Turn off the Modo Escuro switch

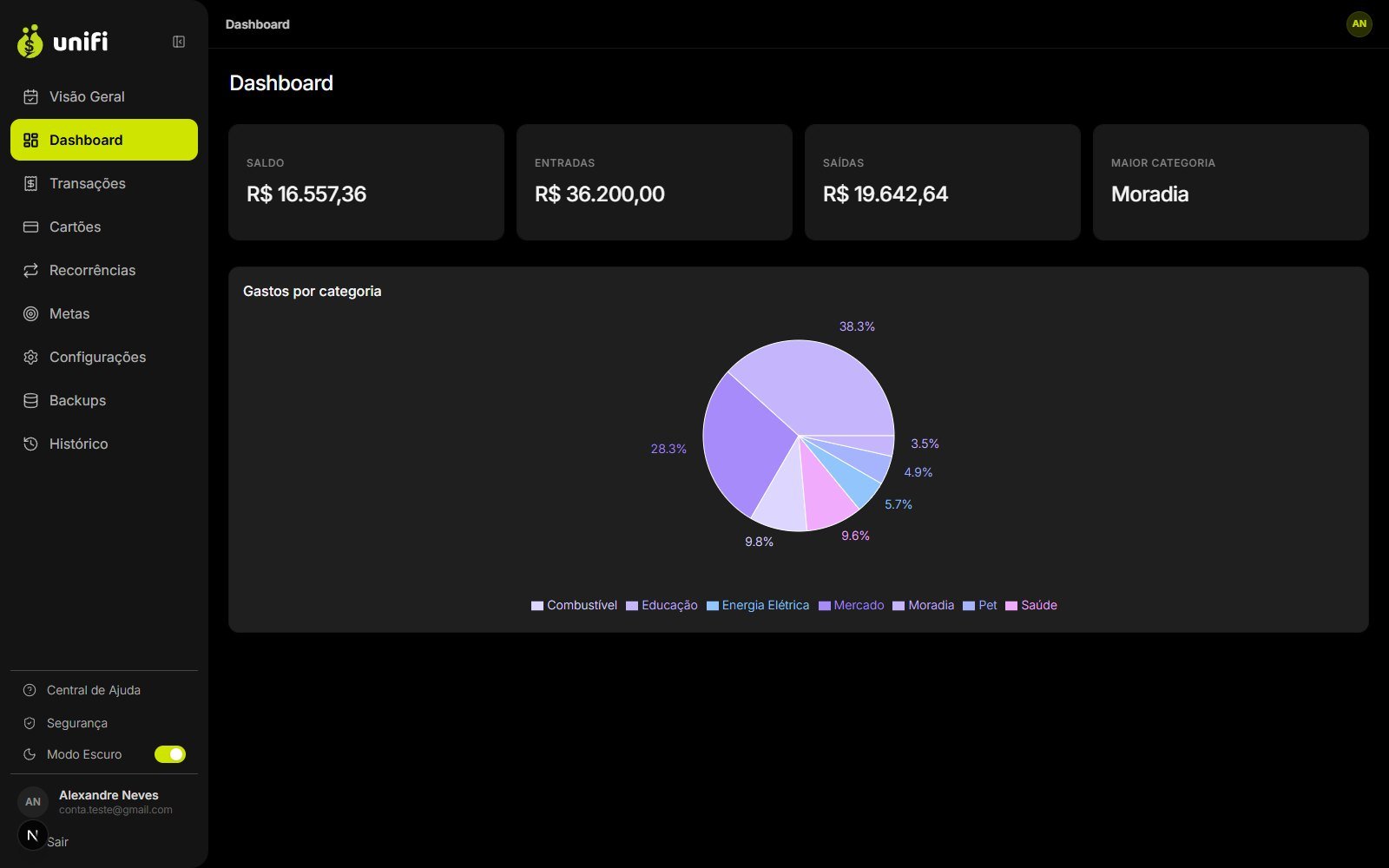tap(170, 754)
